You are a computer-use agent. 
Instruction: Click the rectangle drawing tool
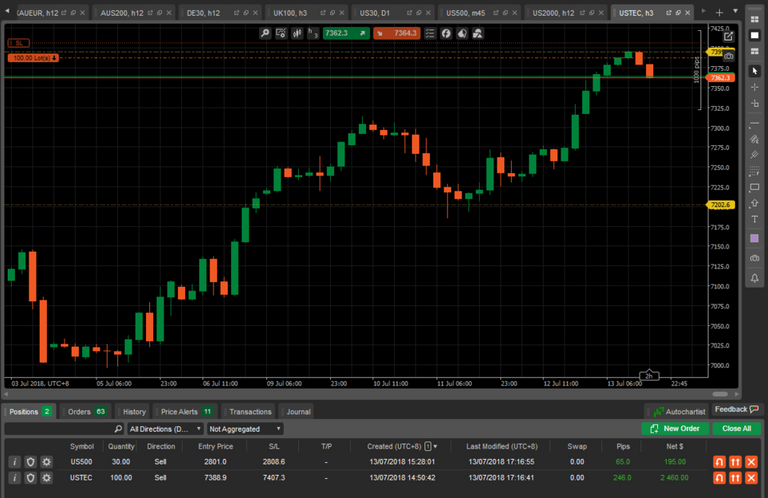(755, 187)
